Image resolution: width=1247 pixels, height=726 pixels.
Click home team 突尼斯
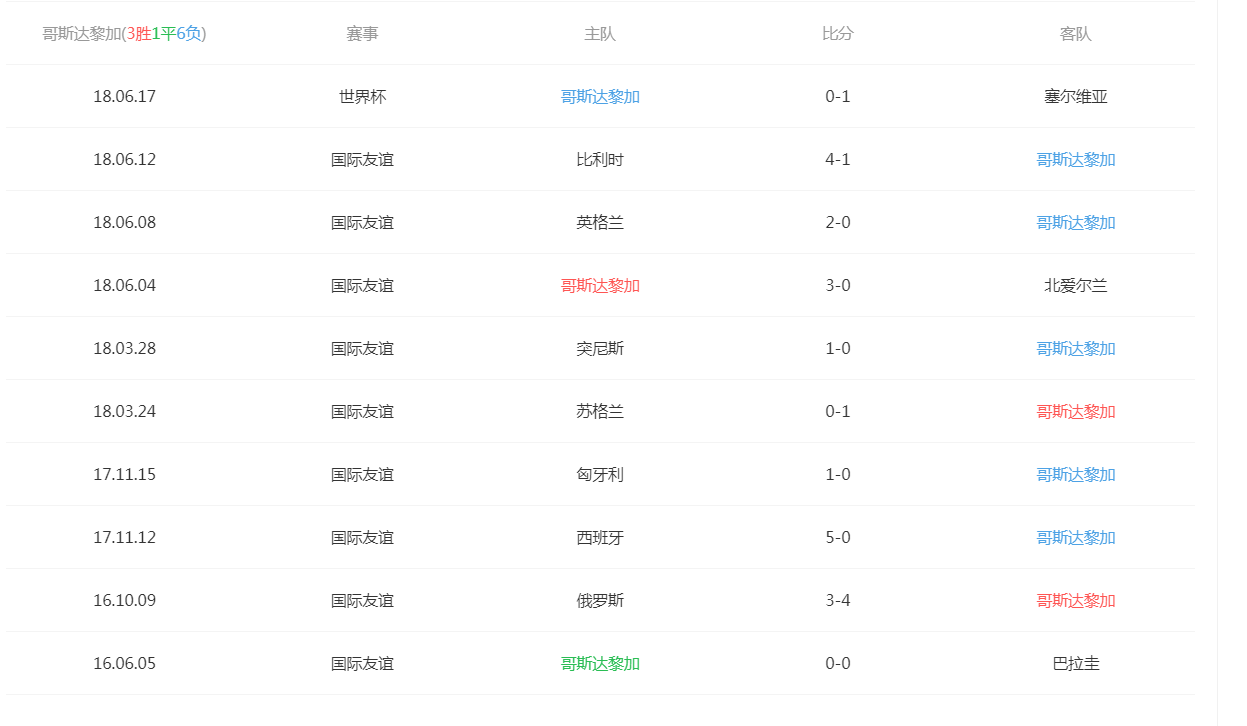point(600,349)
